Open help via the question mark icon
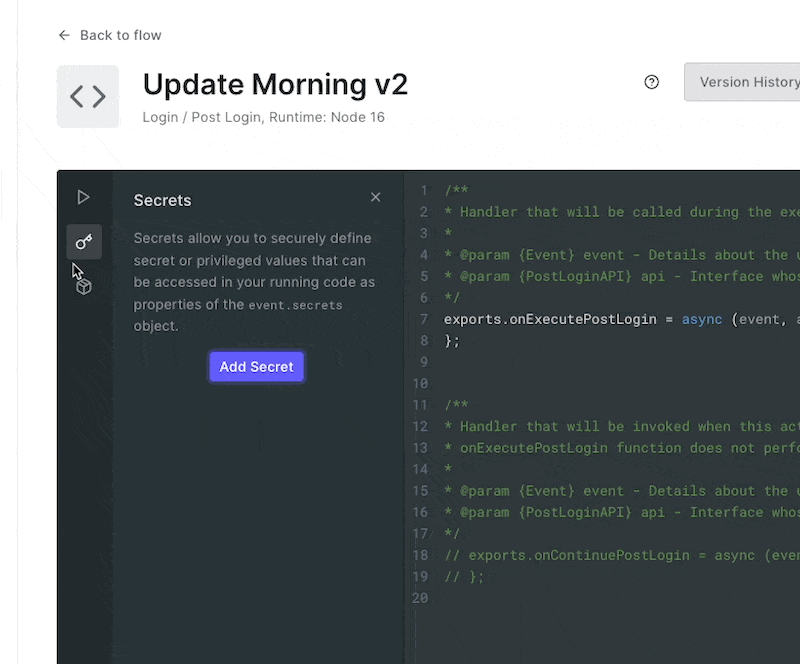Image resolution: width=800 pixels, height=664 pixels. tap(652, 82)
